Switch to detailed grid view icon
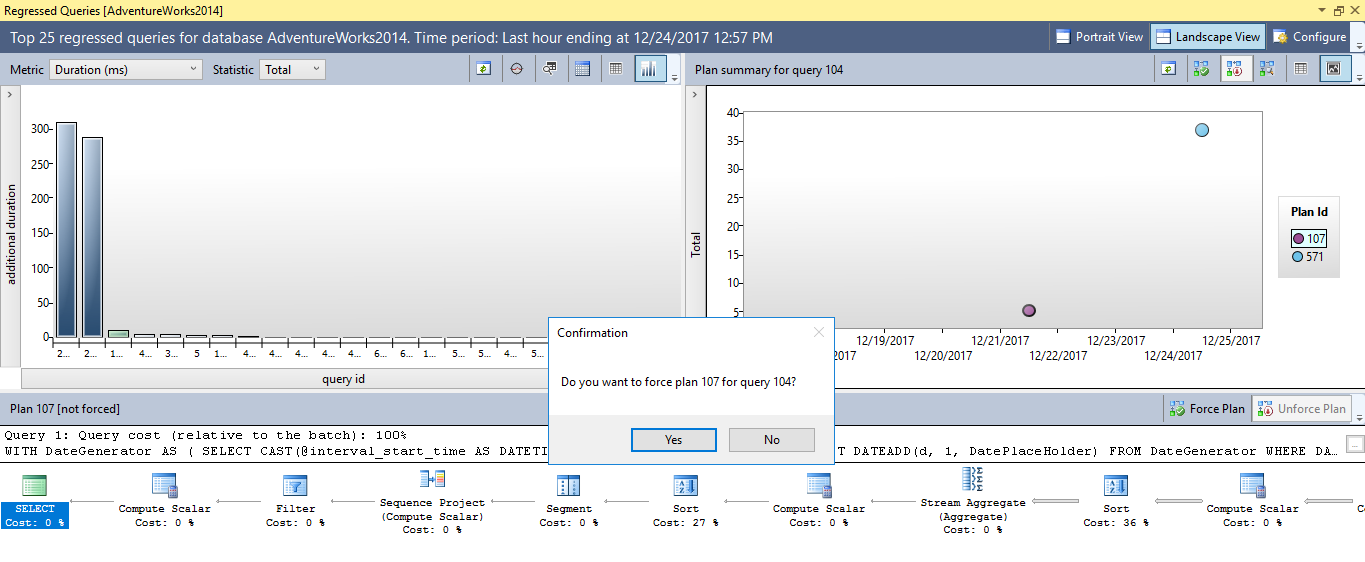The width and height of the screenshot is (1365, 562). pyautogui.click(x=582, y=69)
